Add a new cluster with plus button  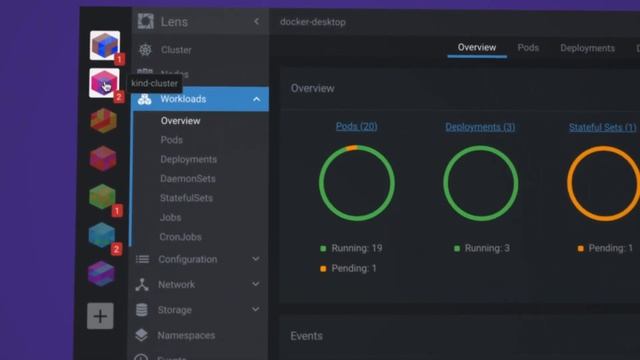click(100, 316)
